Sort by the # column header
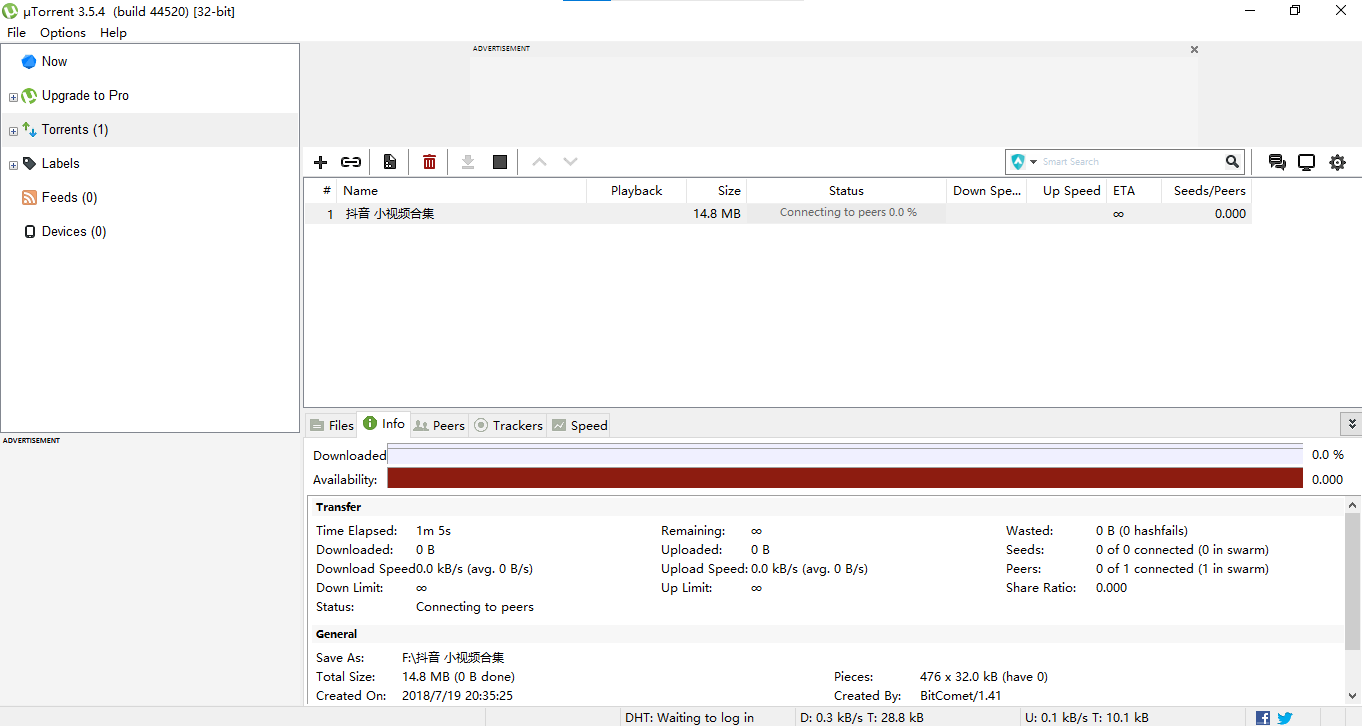The width and height of the screenshot is (1362, 726). pyautogui.click(x=321, y=190)
